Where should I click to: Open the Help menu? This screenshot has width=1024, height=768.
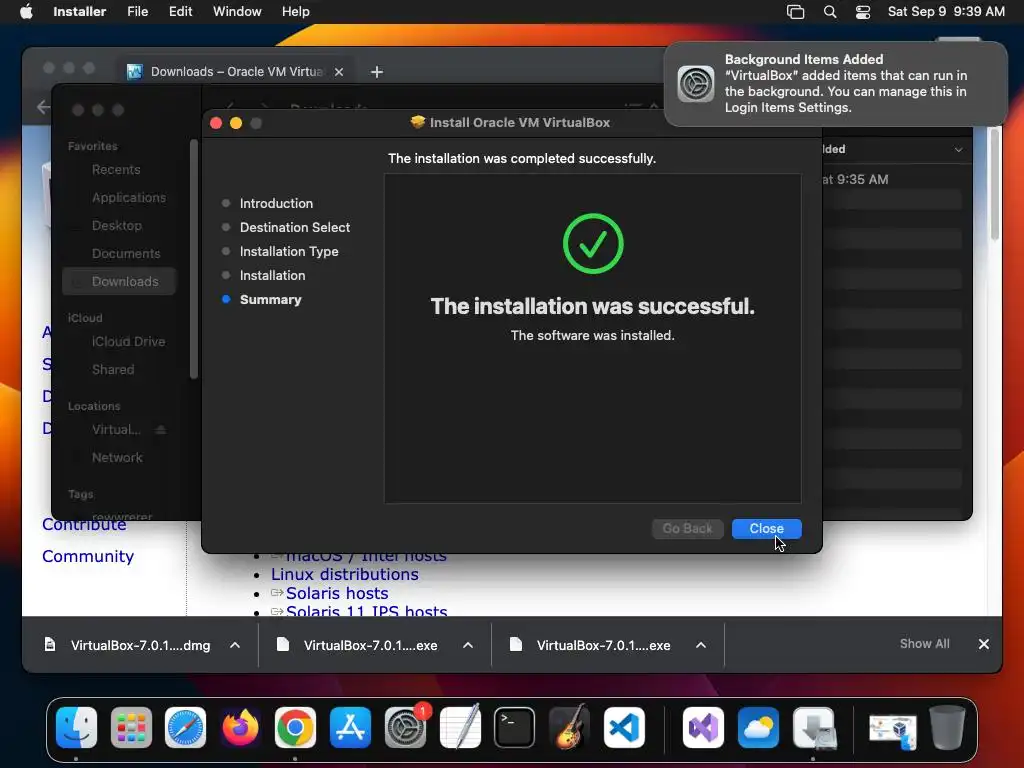pyautogui.click(x=295, y=12)
